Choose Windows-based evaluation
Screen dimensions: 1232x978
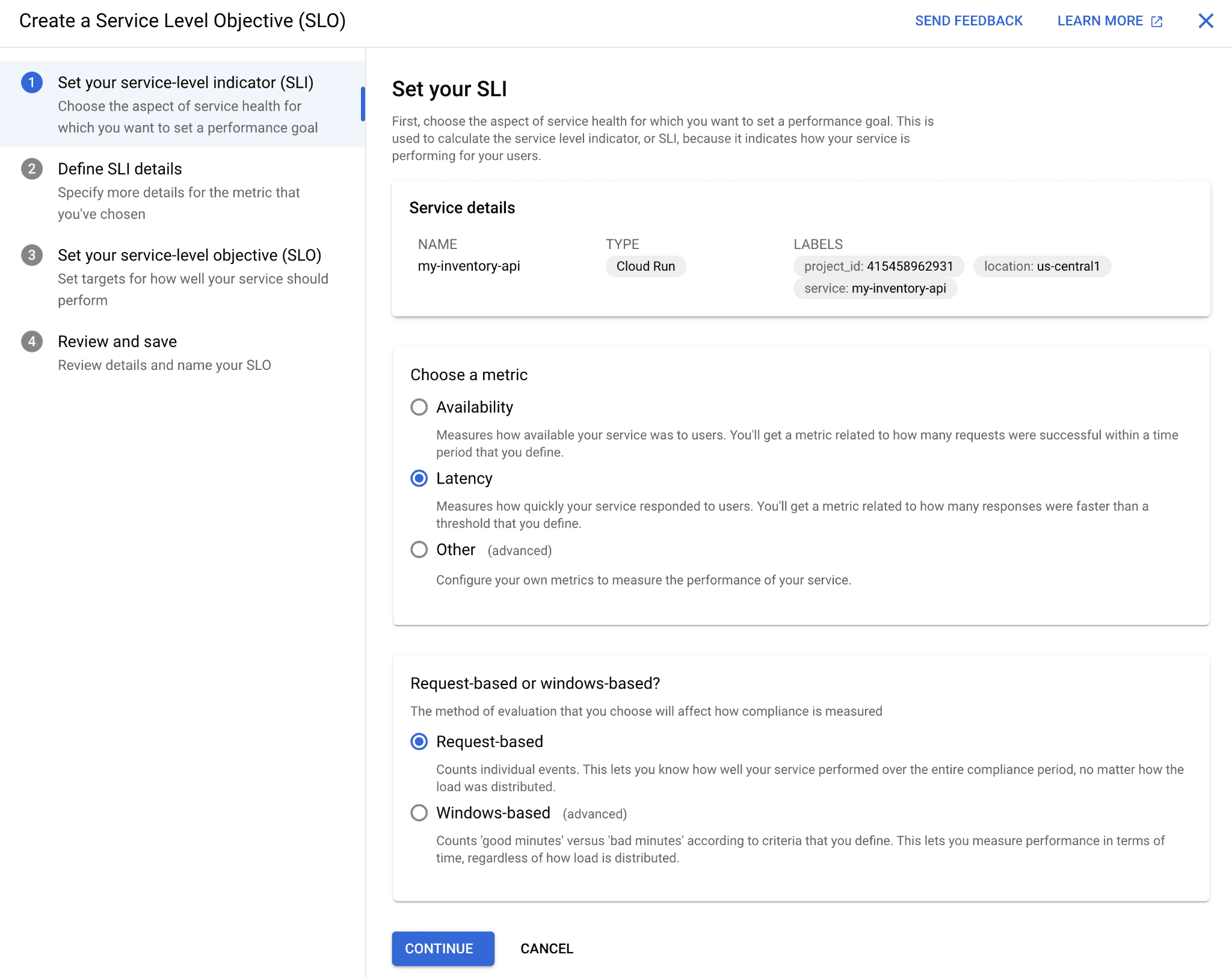tap(419, 813)
